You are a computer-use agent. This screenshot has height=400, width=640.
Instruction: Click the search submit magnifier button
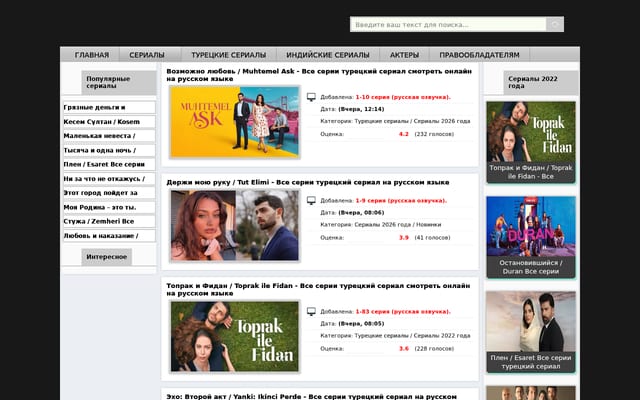pos(555,24)
